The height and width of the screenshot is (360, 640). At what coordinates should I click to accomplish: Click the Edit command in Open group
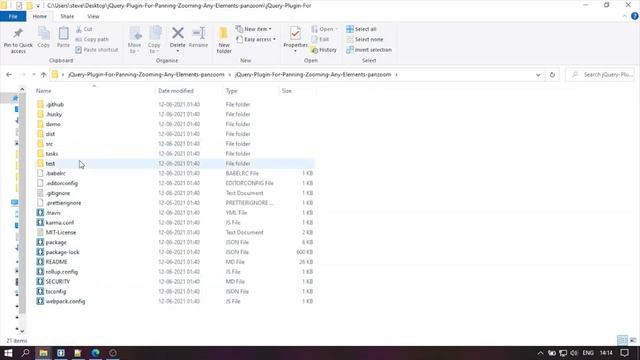pyautogui.click(x=320, y=40)
